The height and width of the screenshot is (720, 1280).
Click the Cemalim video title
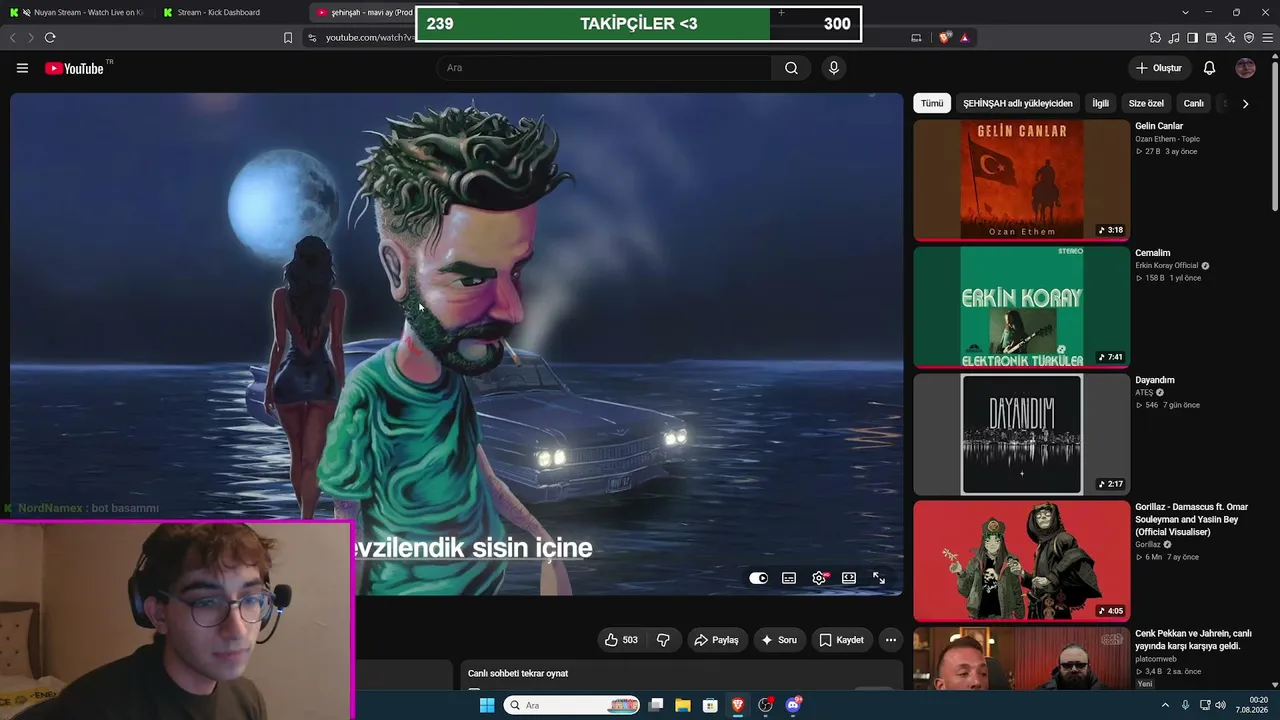point(1153,253)
